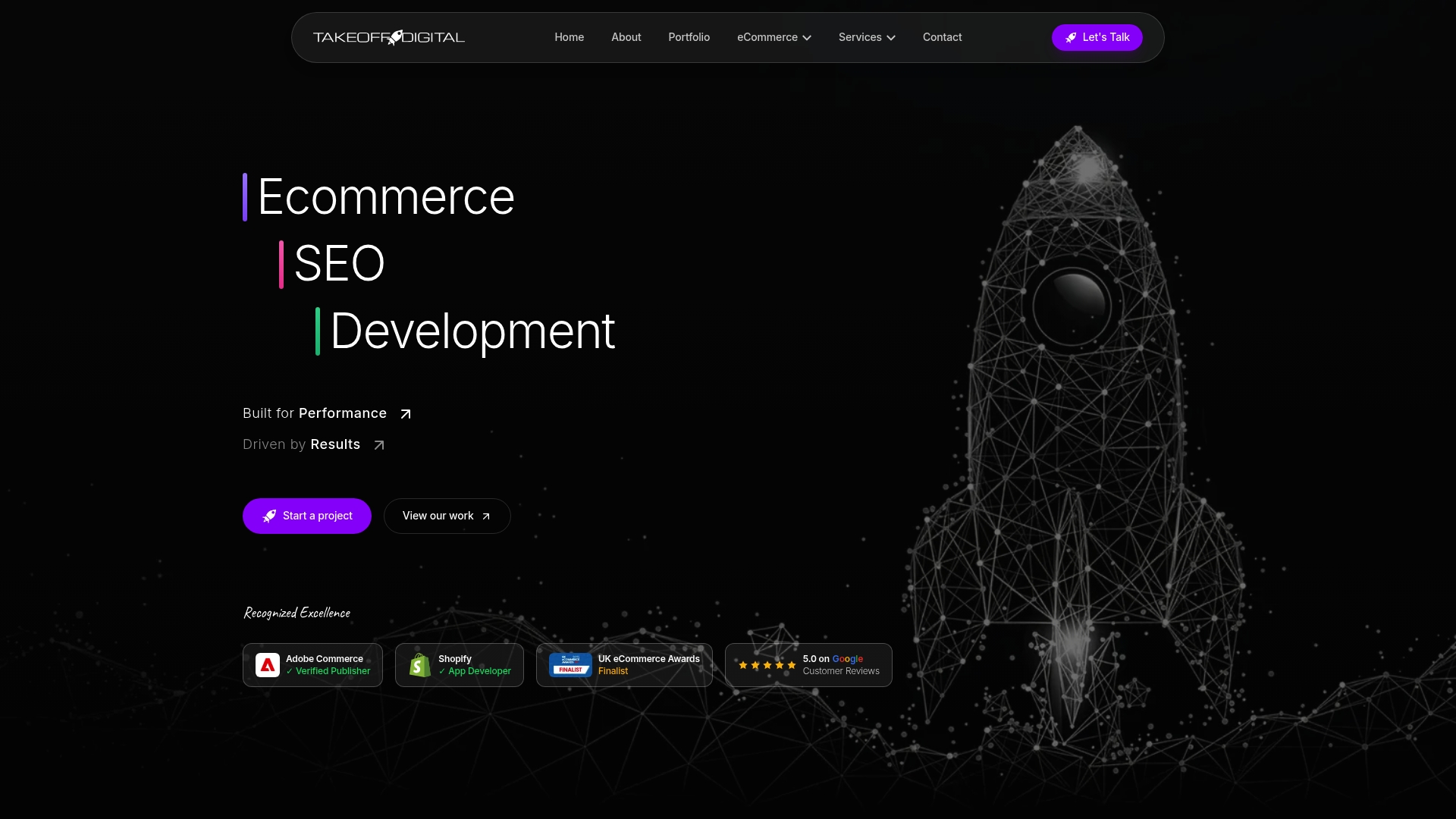The height and width of the screenshot is (819, 1456).
Task: Open the Contact page
Action: click(943, 37)
